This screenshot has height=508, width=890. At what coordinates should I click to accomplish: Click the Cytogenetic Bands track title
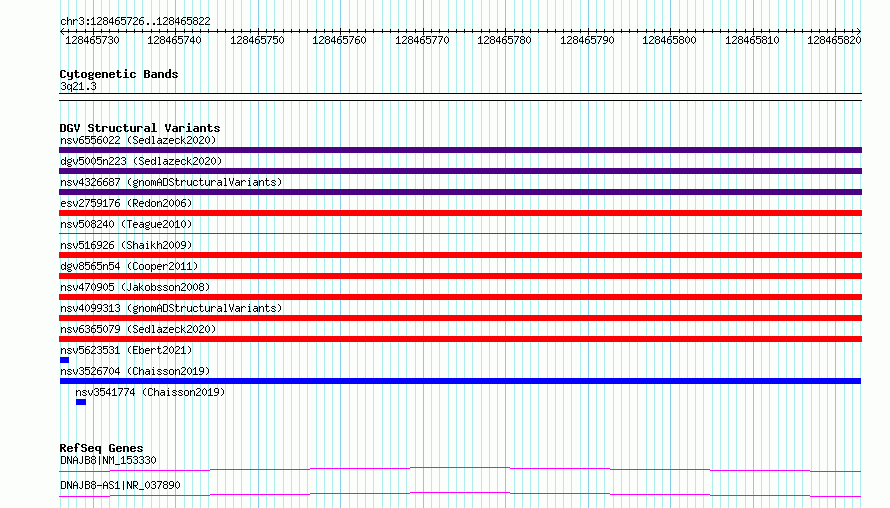click(x=119, y=74)
